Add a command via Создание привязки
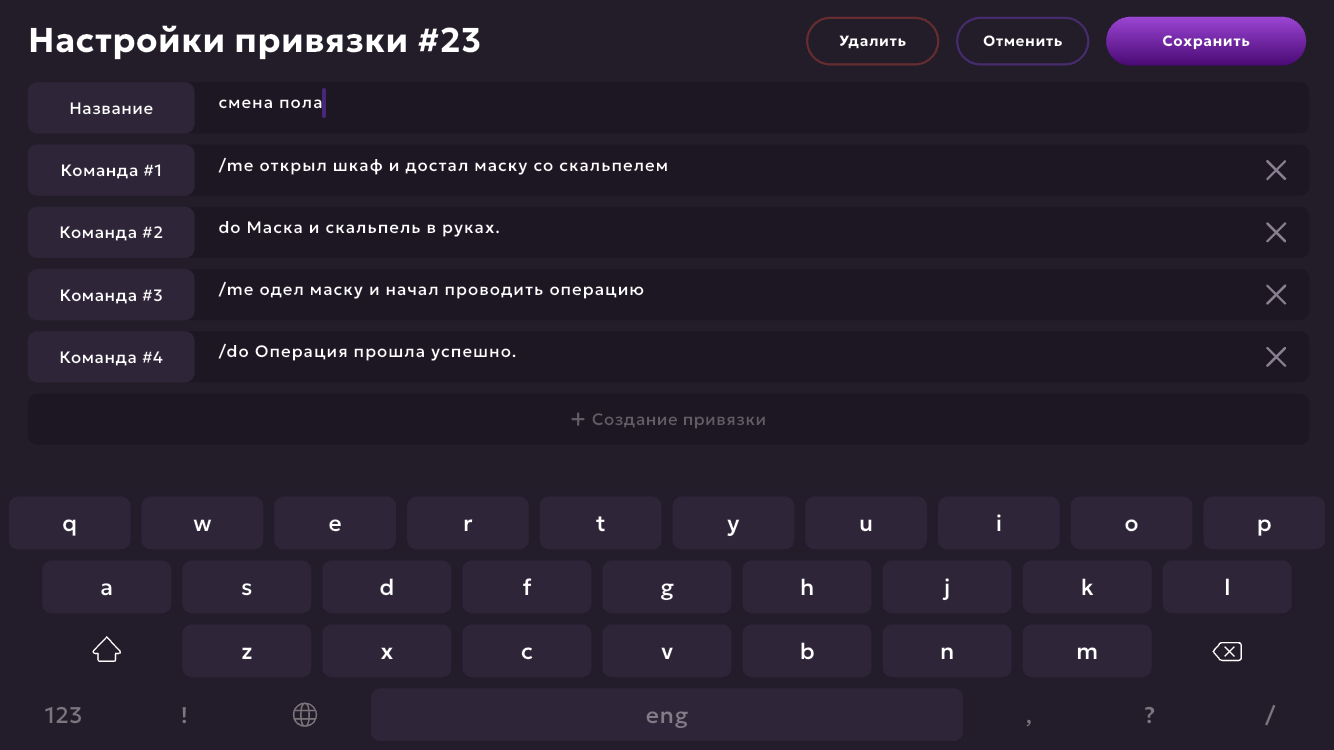 coord(668,419)
